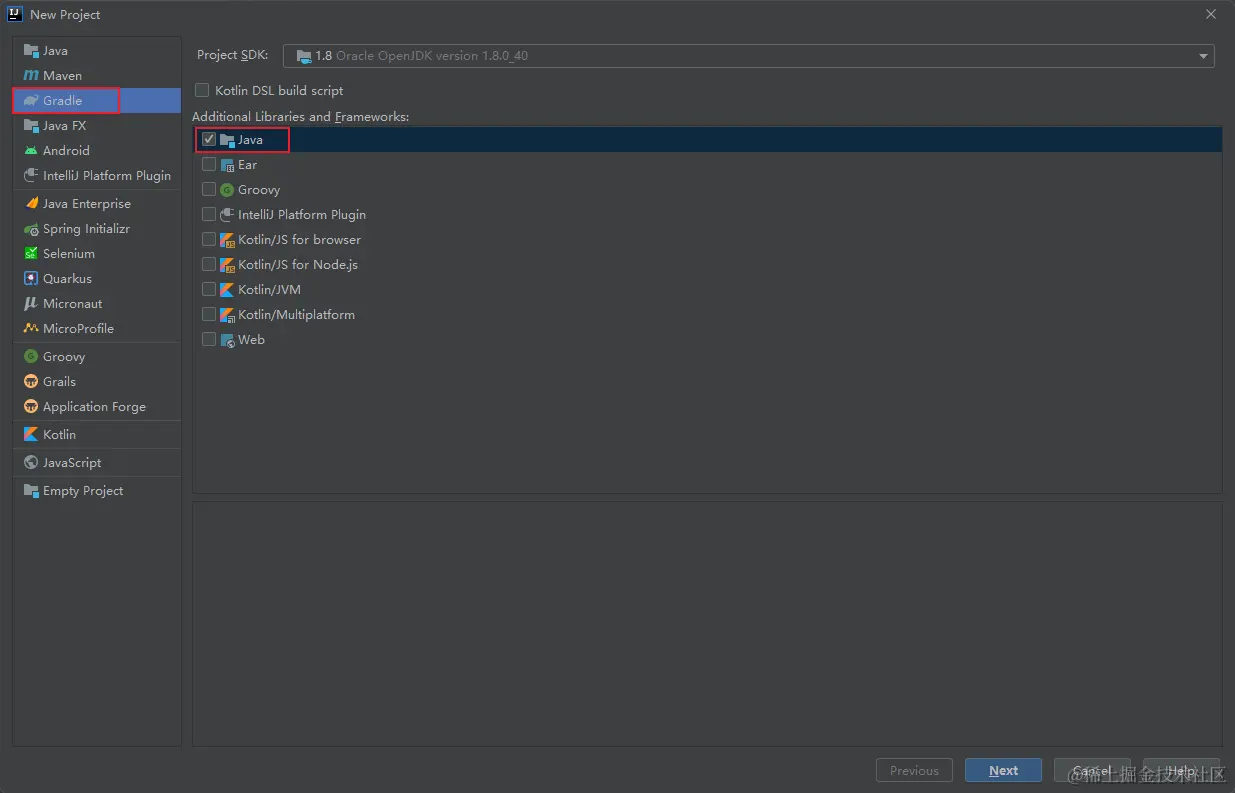1235x793 pixels.
Task: Click 'Application Forge' sidebar text
Action: coord(94,407)
